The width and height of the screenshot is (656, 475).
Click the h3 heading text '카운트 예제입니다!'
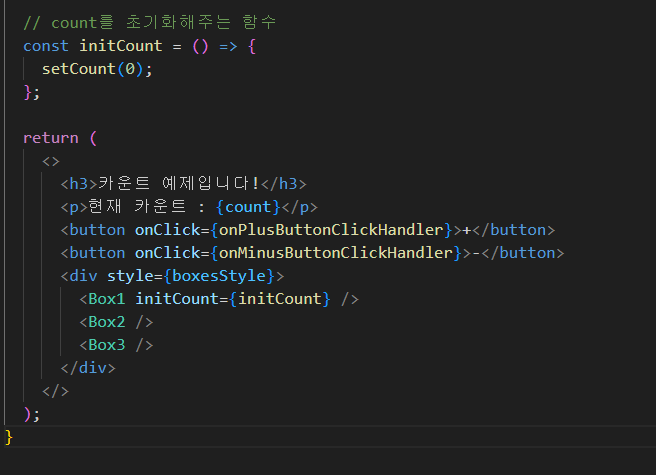tap(179, 184)
